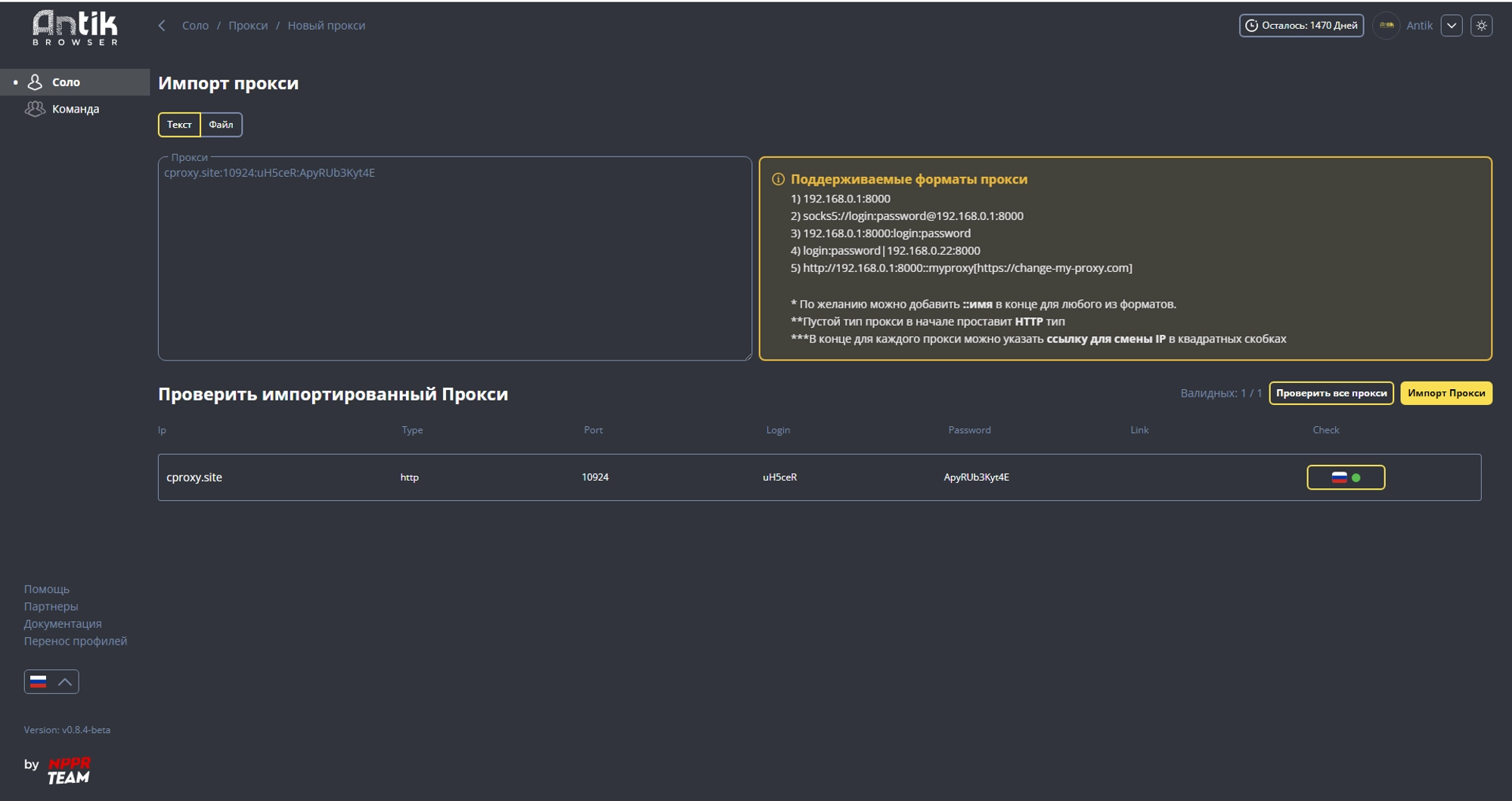Click the Antik Browser logo
Viewport: 1512px width, 801px height.
(x=76, y=26)
